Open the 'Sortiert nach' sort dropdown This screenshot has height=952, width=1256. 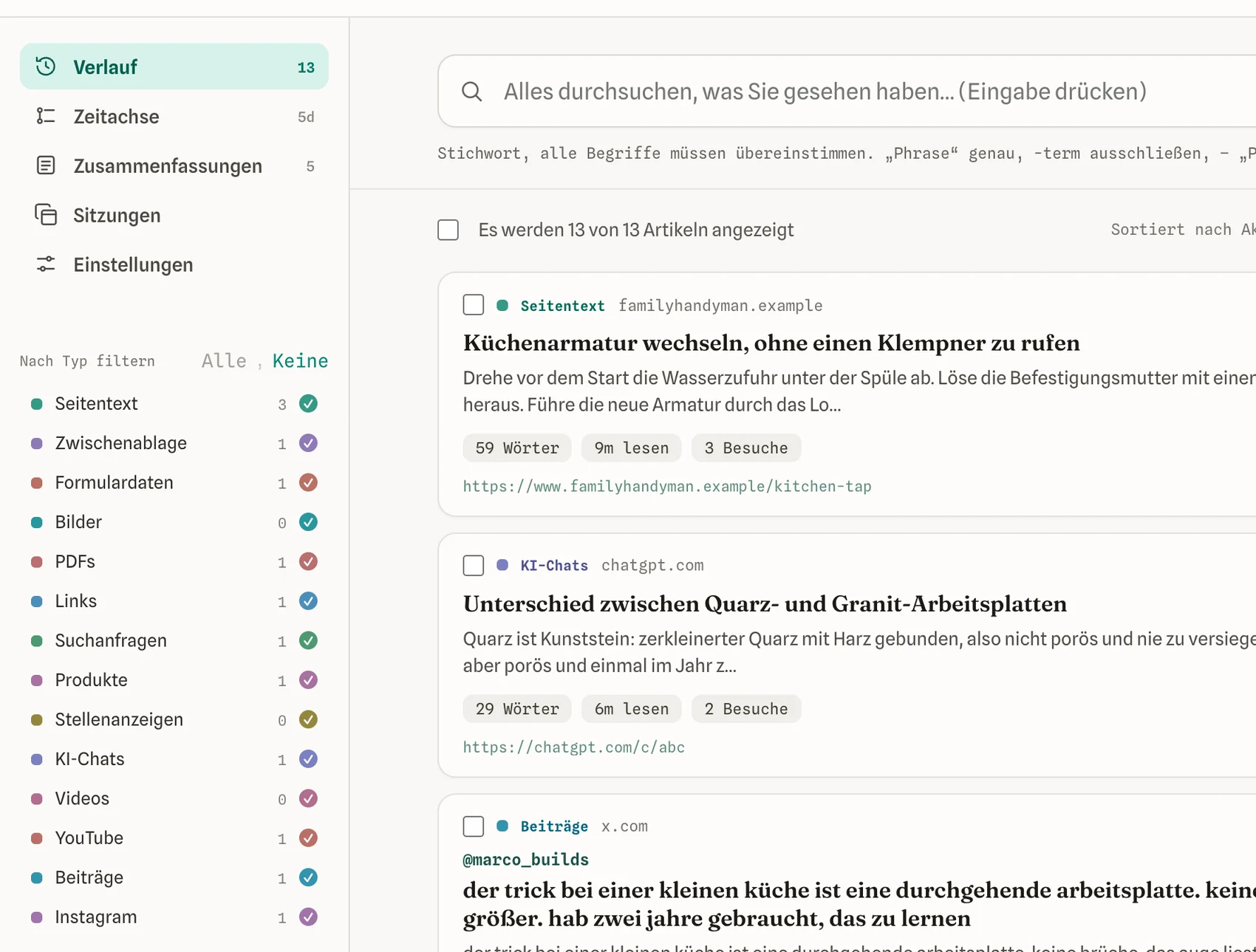(1182, 230)
